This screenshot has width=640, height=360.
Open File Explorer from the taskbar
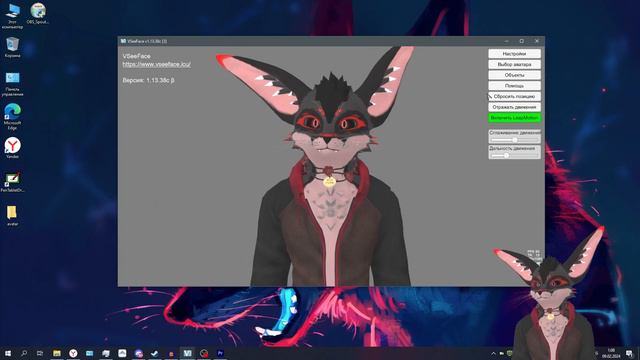(57, 353)
